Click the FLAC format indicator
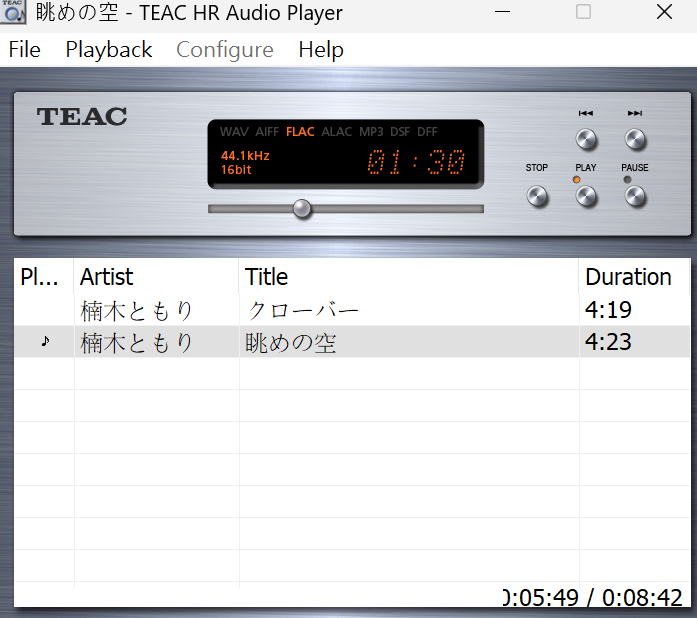This screenshot has height=618, width=697. click(300, 132)
